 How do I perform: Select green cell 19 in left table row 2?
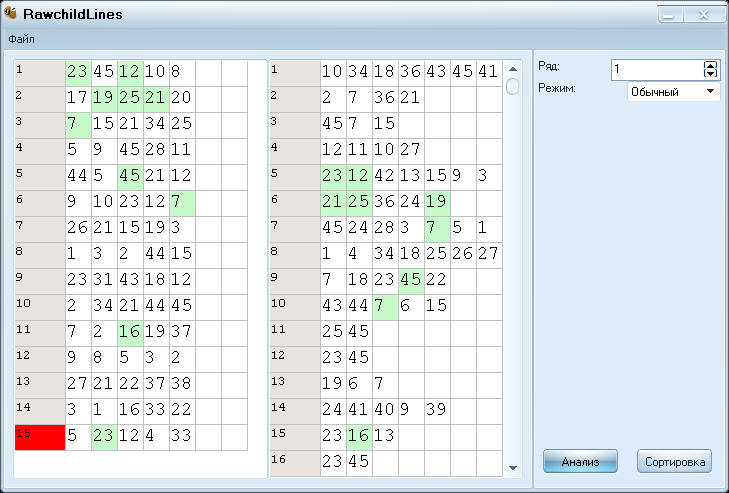pos(104,99)
